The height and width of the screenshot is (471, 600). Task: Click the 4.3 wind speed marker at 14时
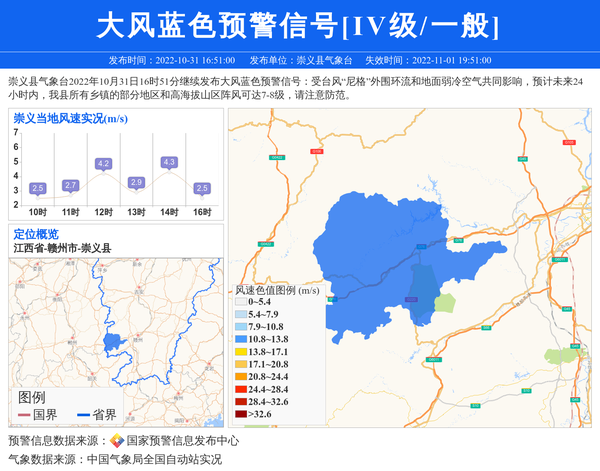pos(169,162)
